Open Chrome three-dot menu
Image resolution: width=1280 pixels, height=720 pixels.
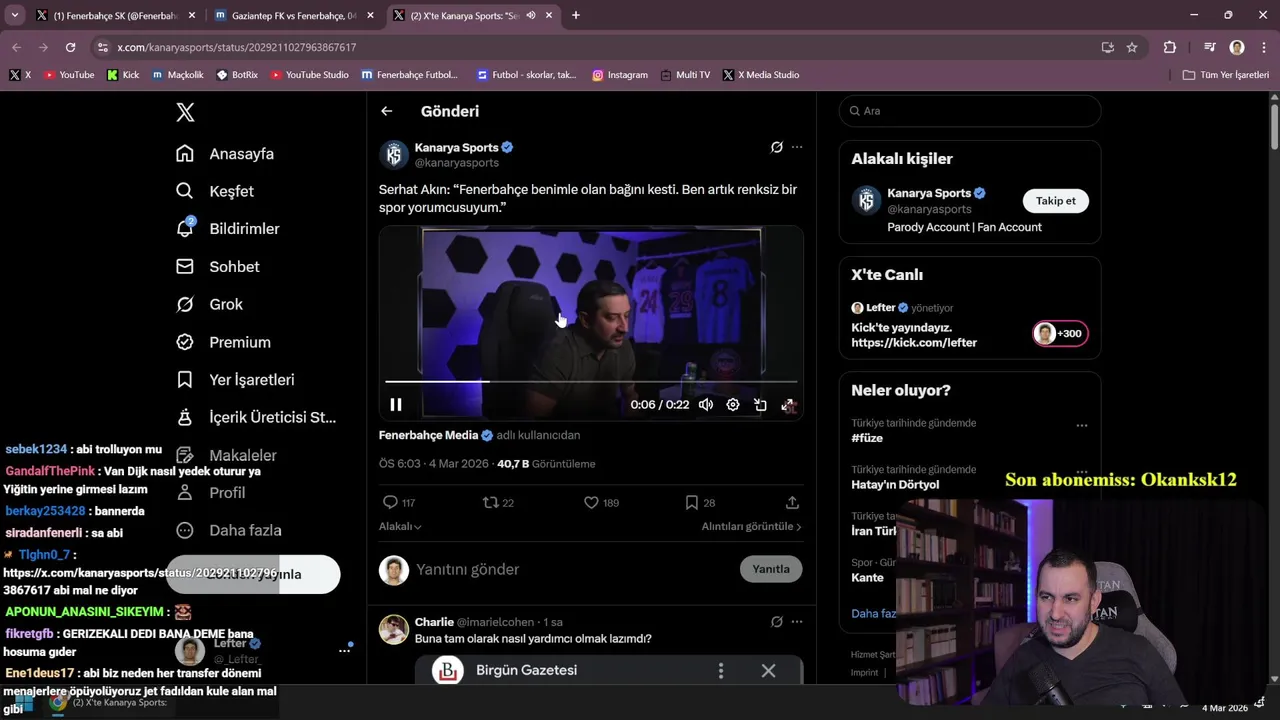tap(1264, 47)
